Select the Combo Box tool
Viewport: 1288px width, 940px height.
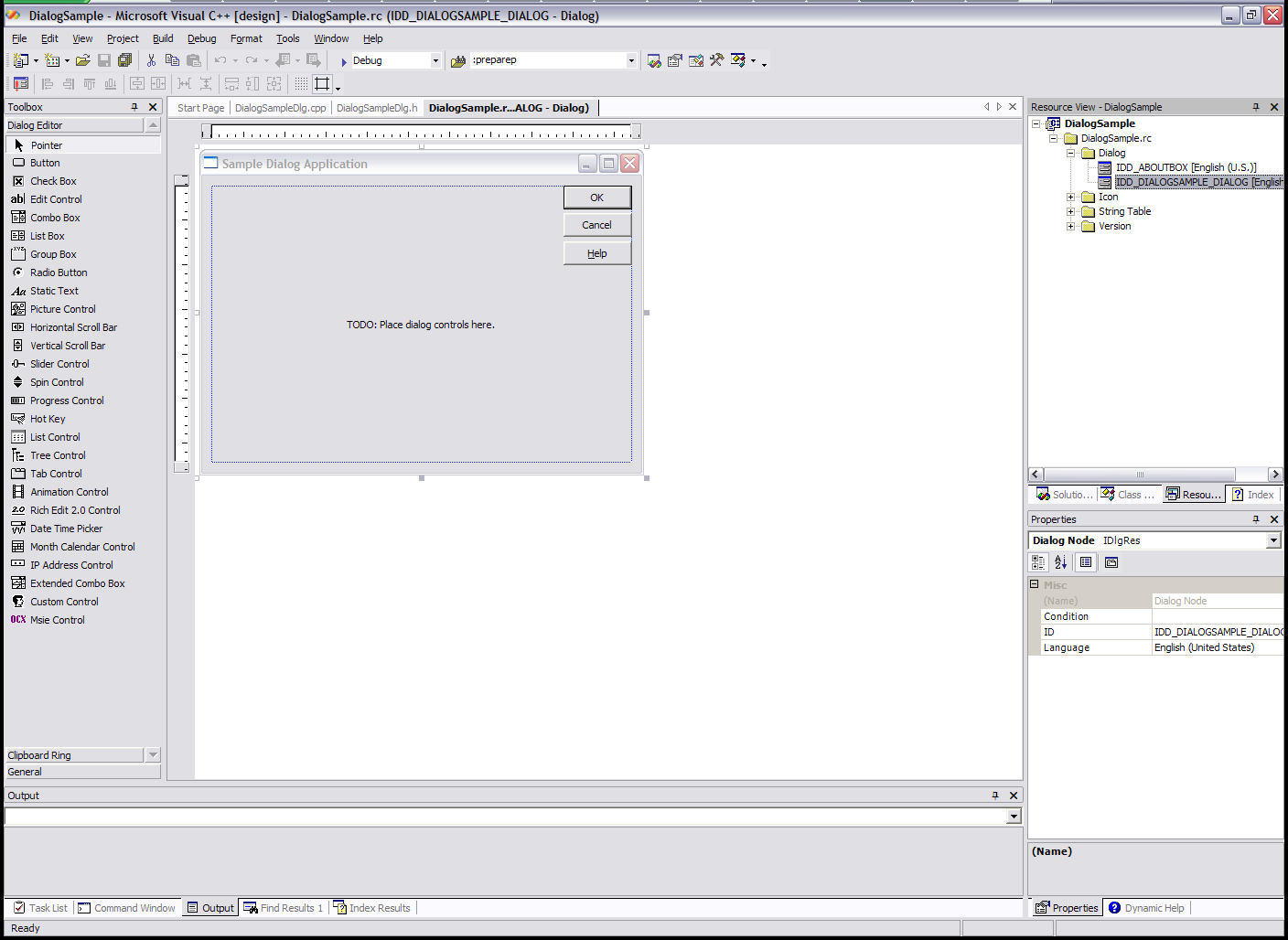pyautogui.click(x=83, y=218)
